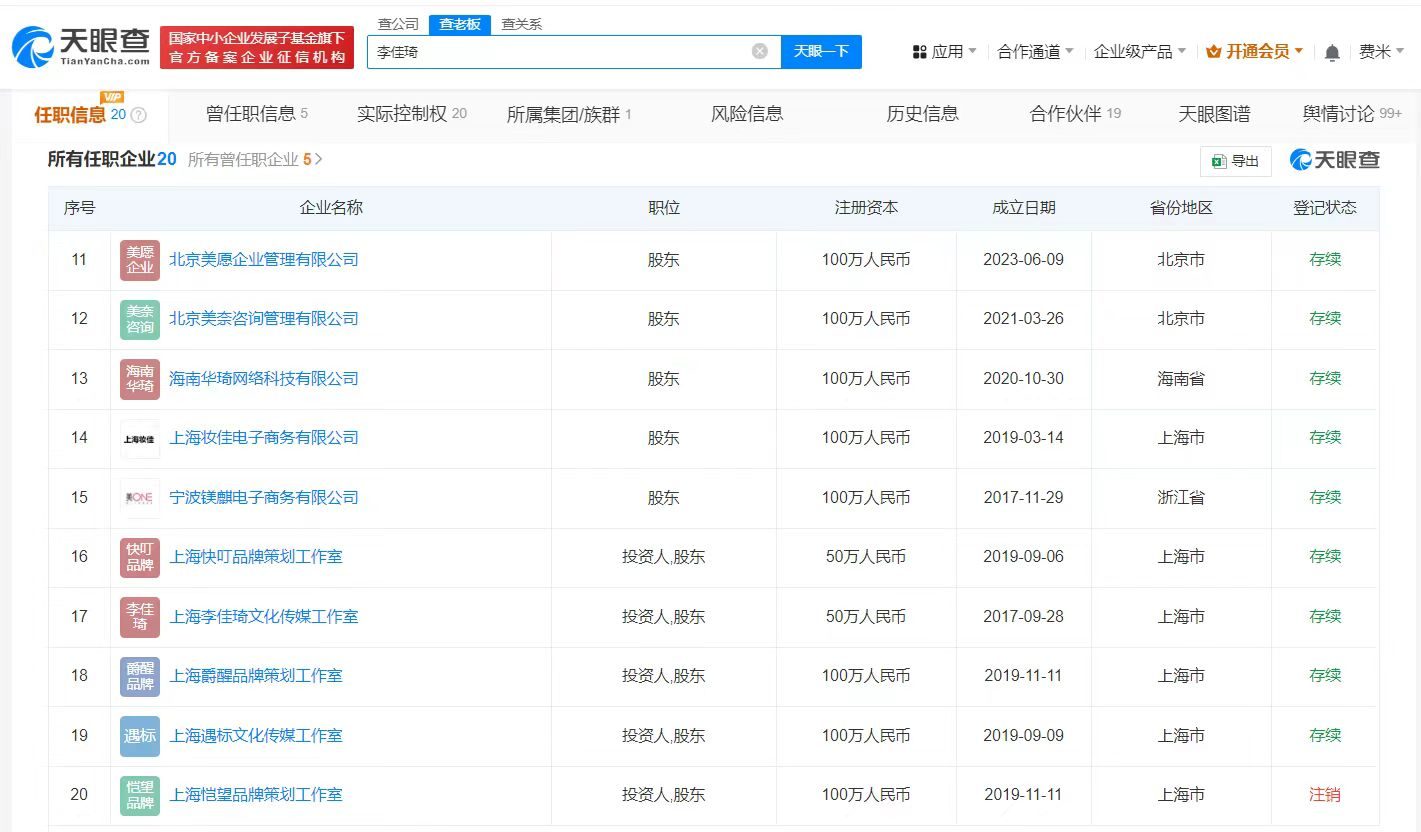Open link 宁波镁麒电子商务有限公司

click(x=264, y=498)
